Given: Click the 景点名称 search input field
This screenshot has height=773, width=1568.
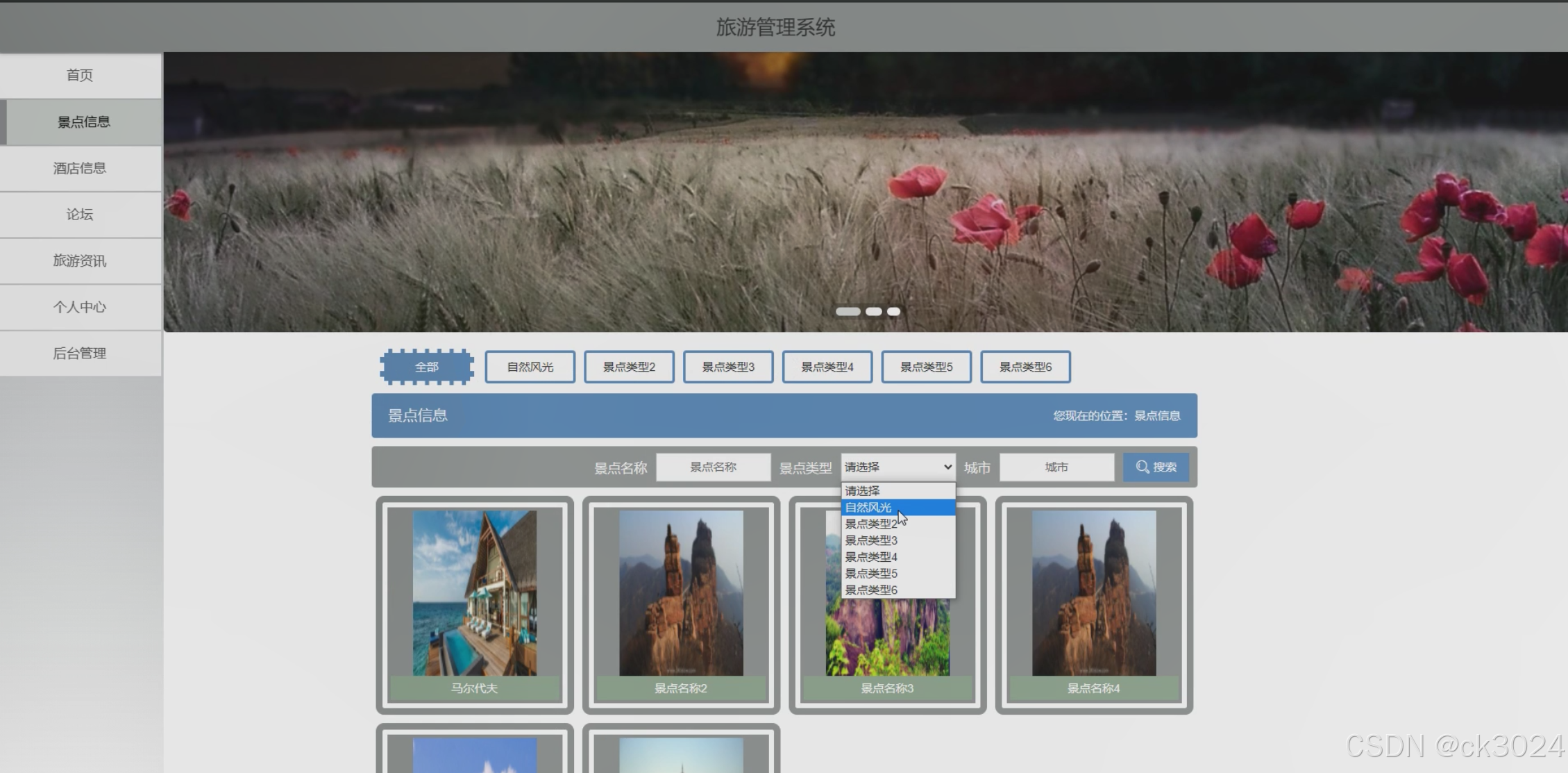Looking at the screenshot, I should coord(713,467).
